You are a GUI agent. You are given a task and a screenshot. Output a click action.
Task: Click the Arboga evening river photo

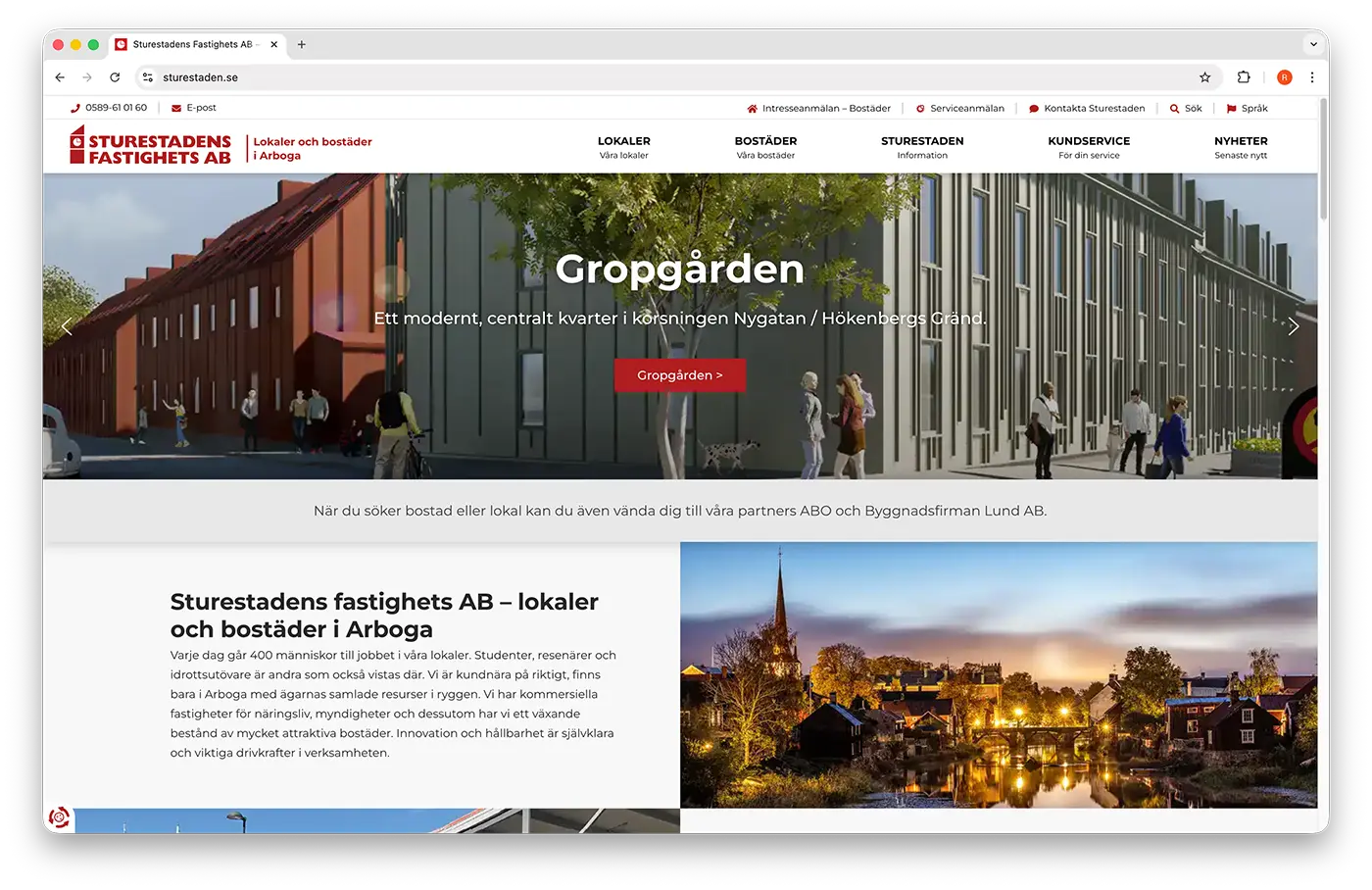[999, 675]
